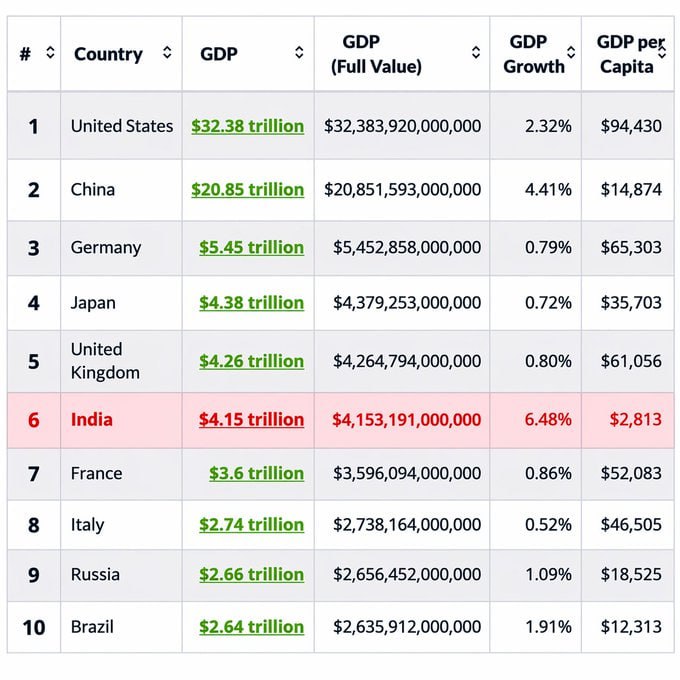Select the highlighted India row name
Viewport: 680px width, 680px height.
[x=92, y=420]
